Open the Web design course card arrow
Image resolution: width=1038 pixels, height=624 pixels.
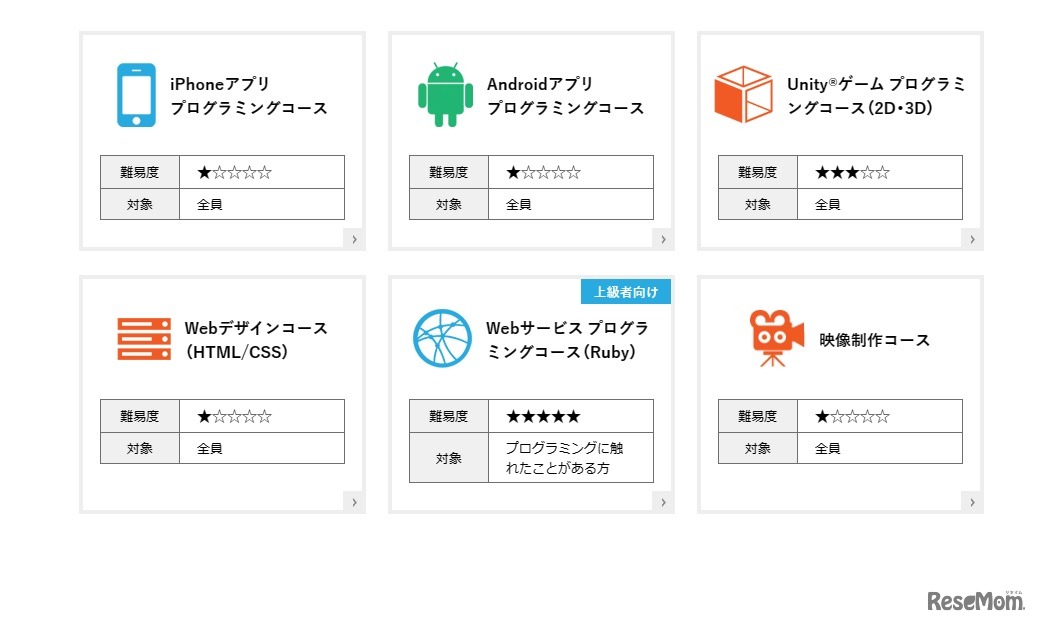point(354,502)
